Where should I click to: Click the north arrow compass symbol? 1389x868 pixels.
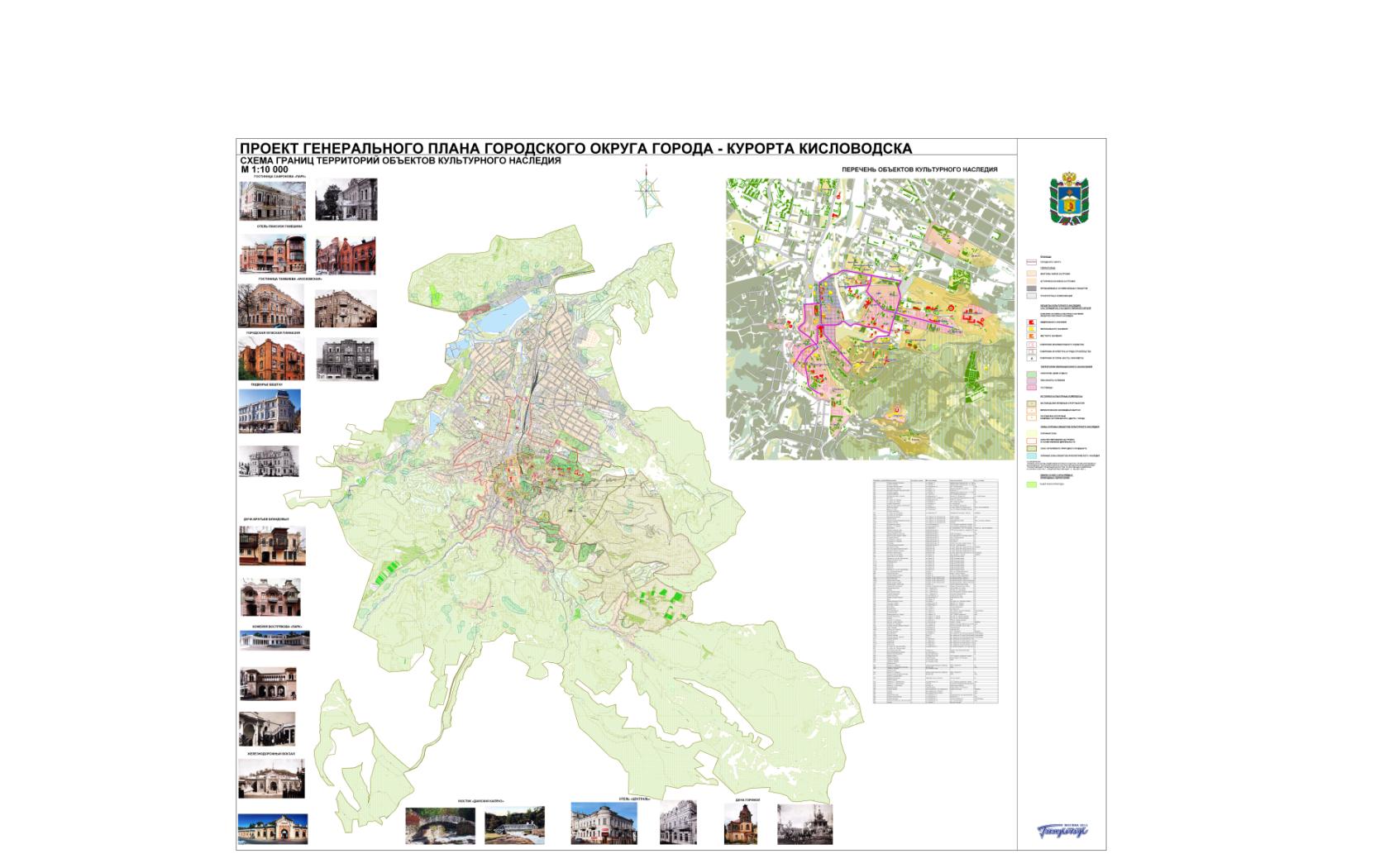pos(647,188)
